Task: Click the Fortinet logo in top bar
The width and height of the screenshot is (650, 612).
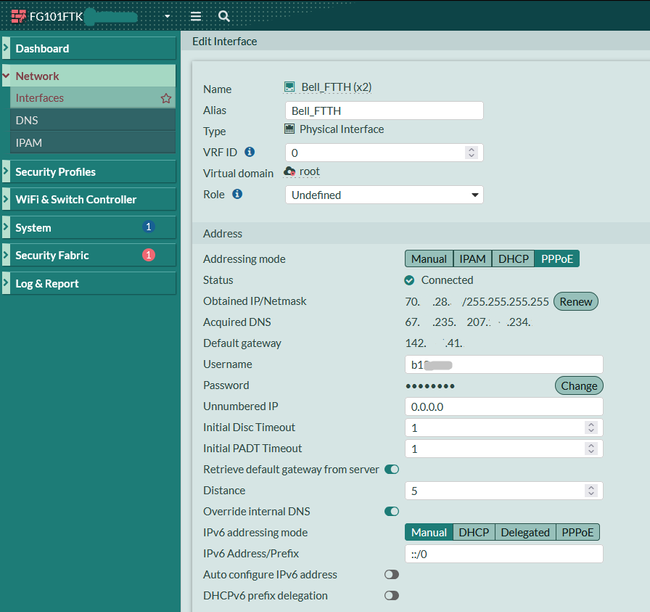Action: pos(18,17)
